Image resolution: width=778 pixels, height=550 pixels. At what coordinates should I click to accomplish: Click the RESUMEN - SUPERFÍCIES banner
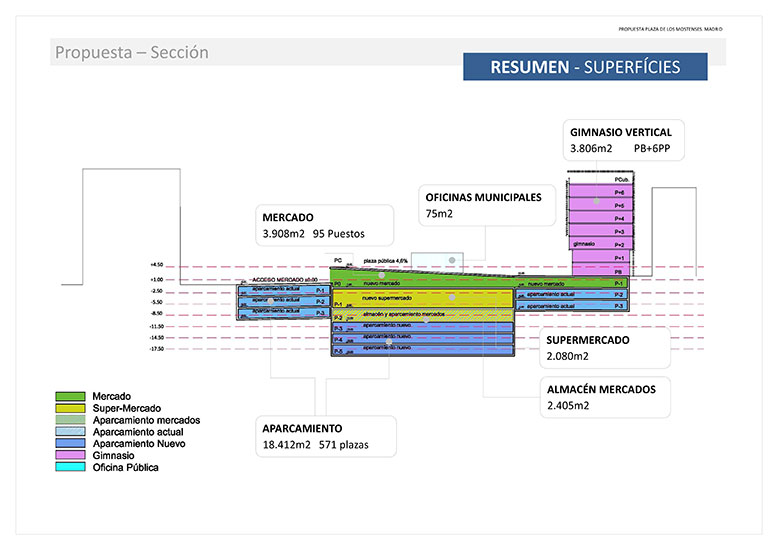(x=585, y=67)
